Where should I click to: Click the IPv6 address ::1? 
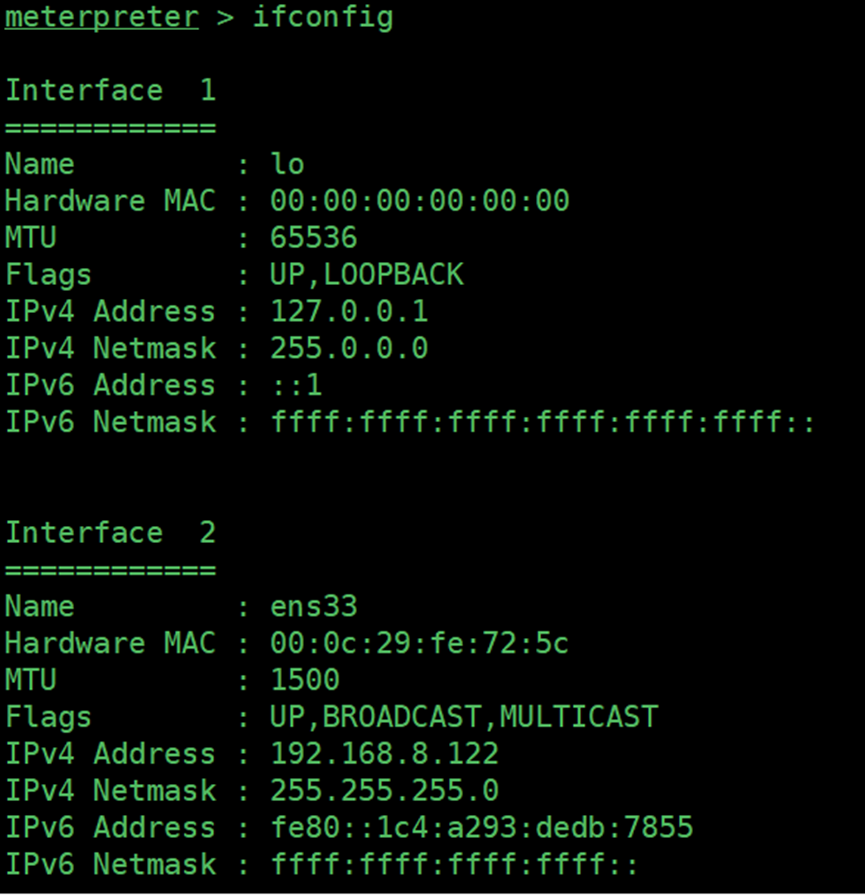pos(296,385)
